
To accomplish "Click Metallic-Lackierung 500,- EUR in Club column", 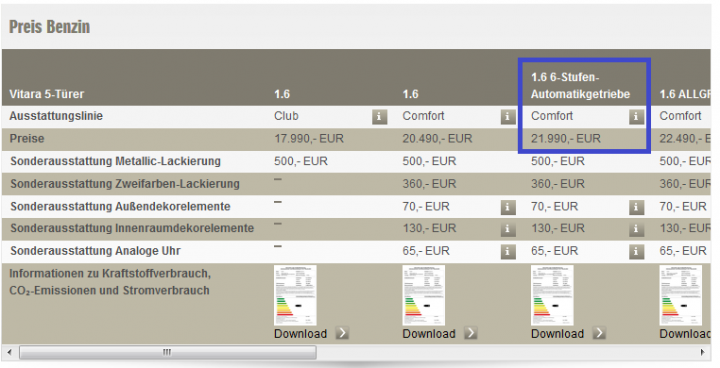I will click(301, 162).
